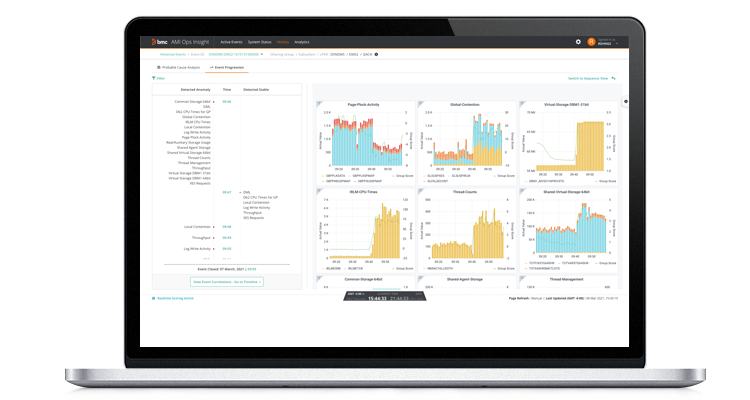Open the settings gear icon
This screenshot has height=400, width=750.
[578, 42]
